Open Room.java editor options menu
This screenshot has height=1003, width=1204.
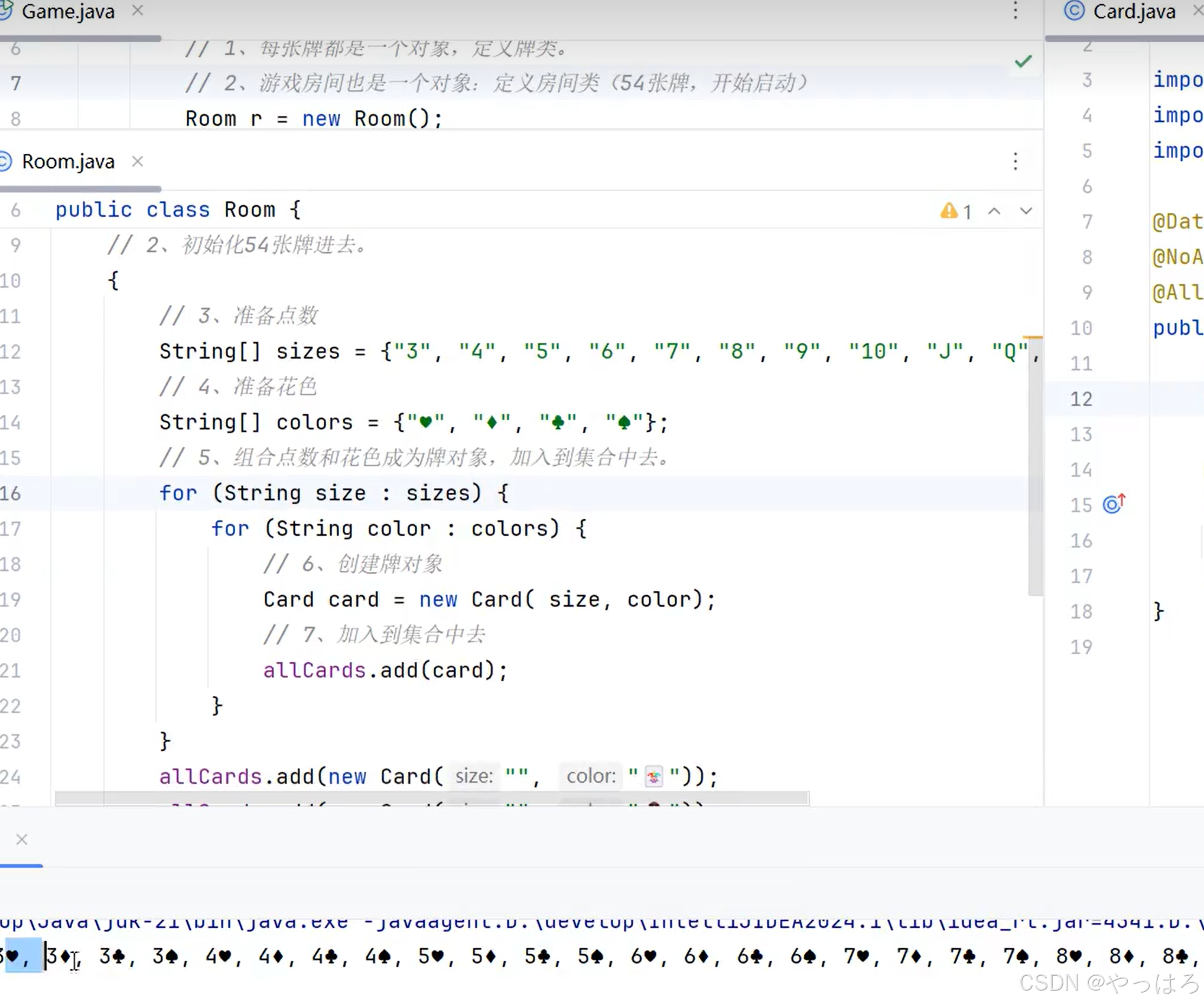point(1015,161)
